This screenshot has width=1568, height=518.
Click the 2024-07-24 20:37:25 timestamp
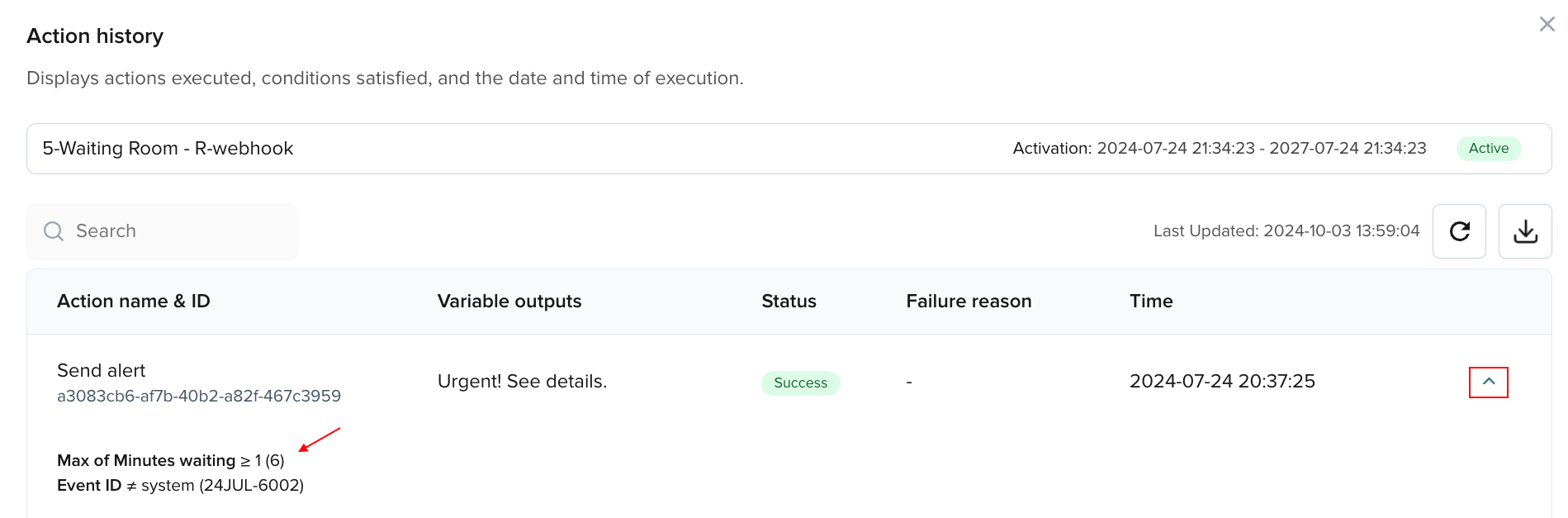click(x=1222, y=382)
